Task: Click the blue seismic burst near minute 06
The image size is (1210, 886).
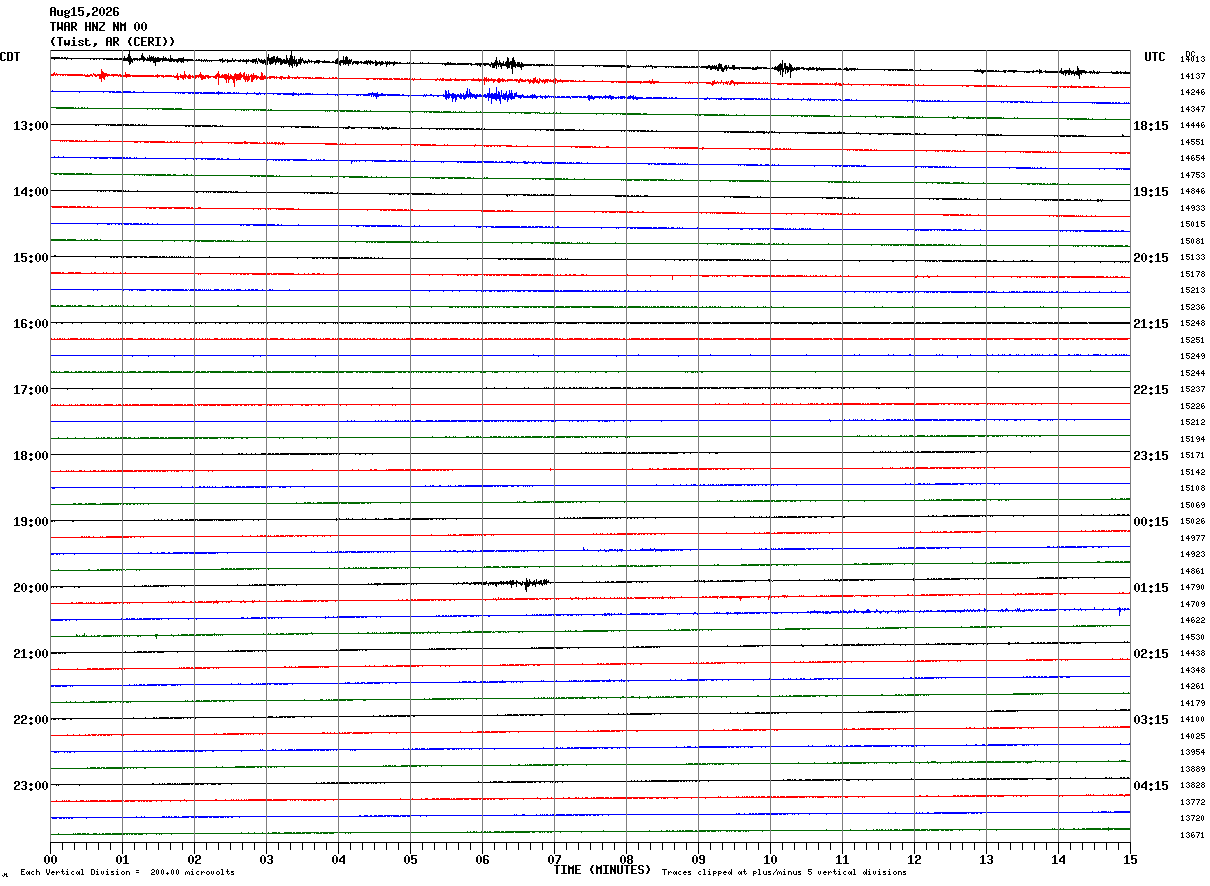Action: tap(480, 95)
